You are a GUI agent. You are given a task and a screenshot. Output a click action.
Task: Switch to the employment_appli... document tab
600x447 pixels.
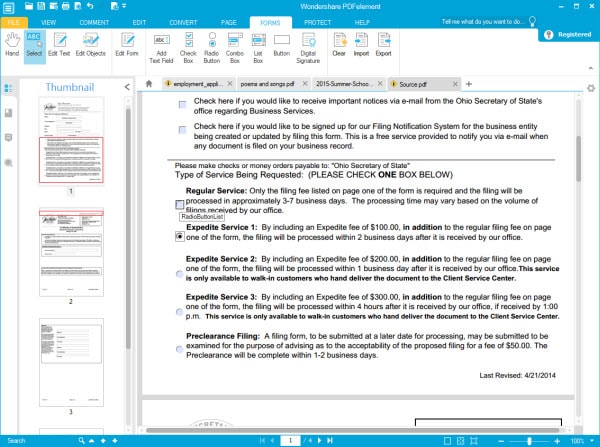pyautogui.click(x=198, y=84)
